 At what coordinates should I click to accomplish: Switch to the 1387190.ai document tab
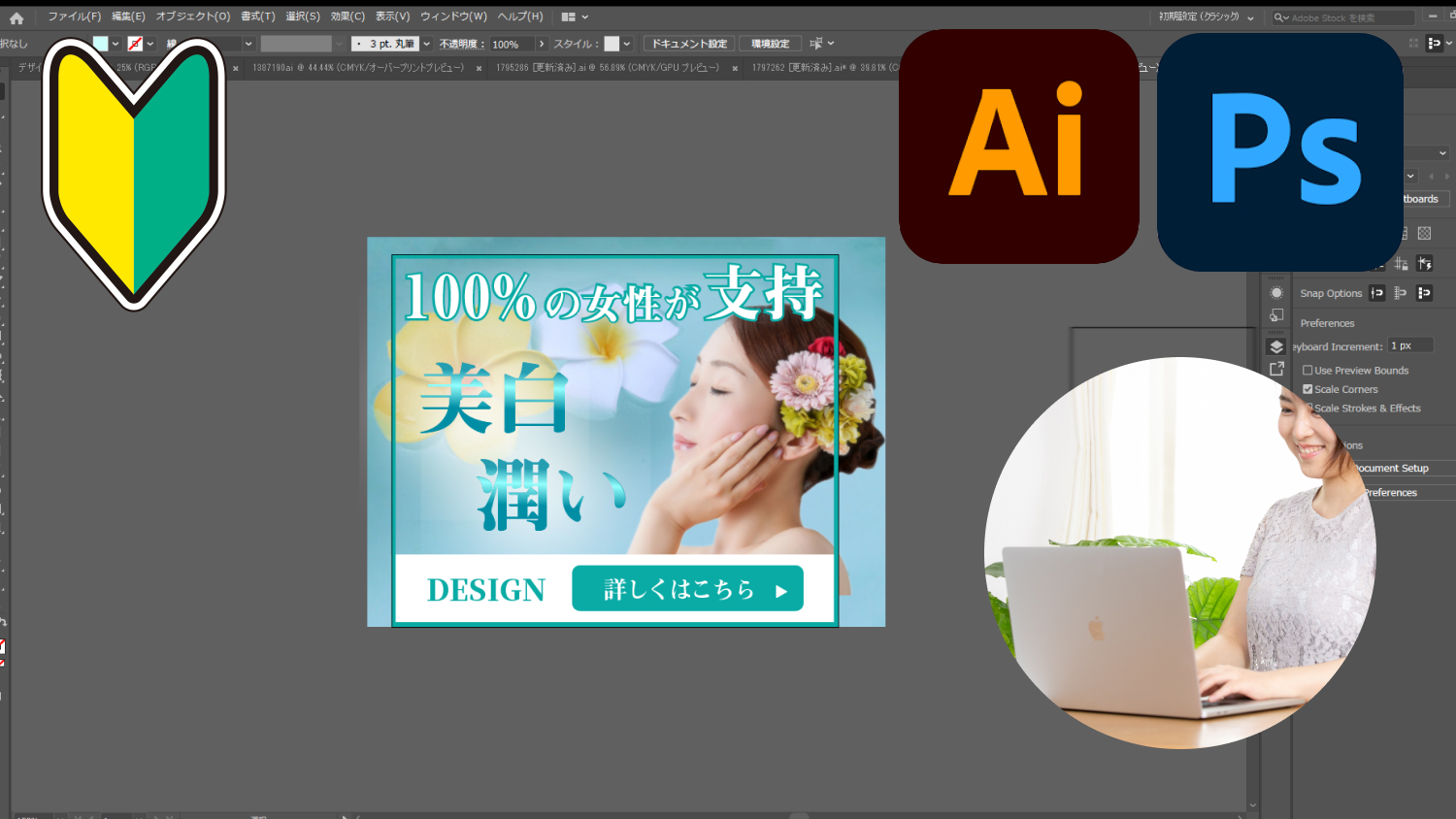pos(358,68)
